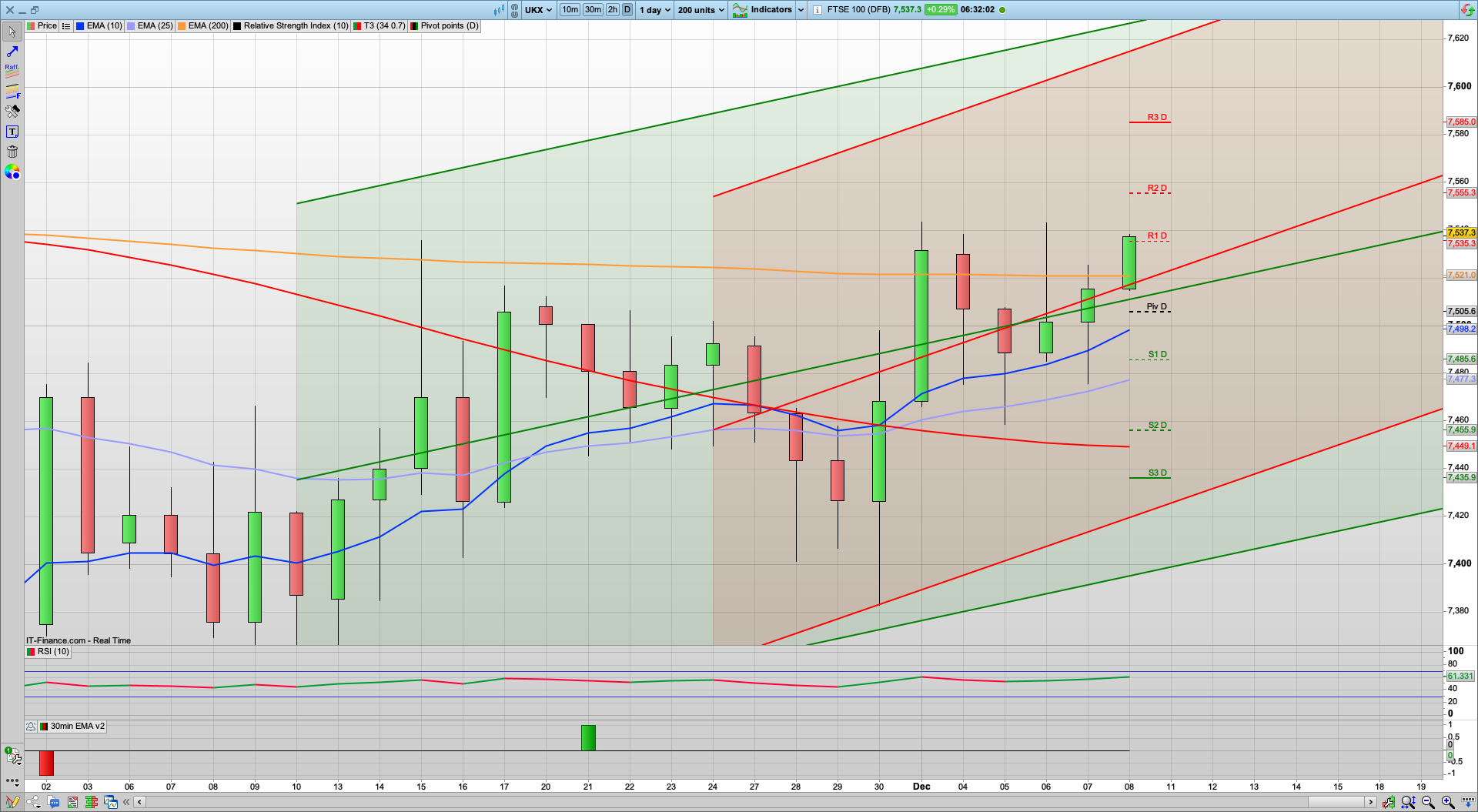Open the RSI (10) panel label
The width and height of the screenshot is (1478, 812).
[48, 652]
